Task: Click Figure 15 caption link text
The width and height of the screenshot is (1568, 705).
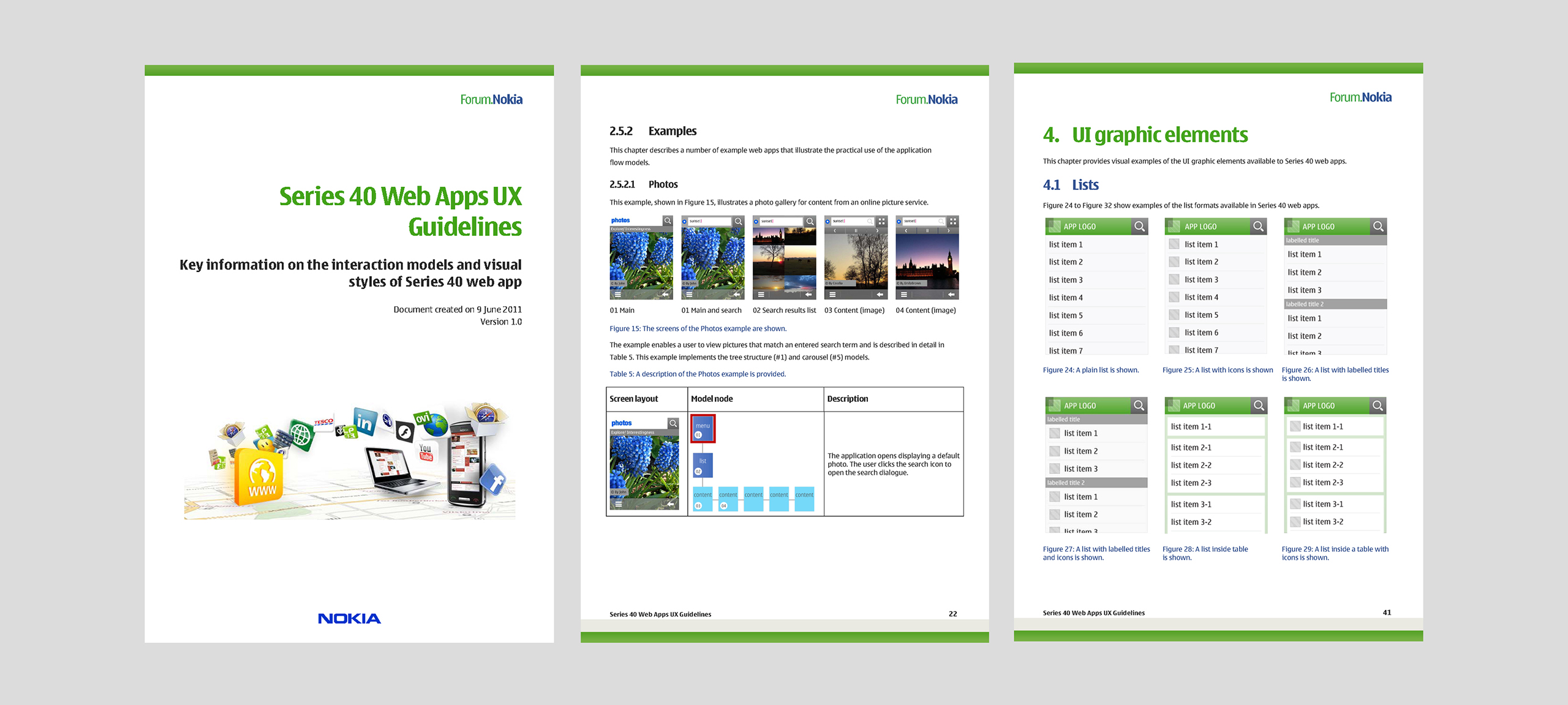Action: point(698,328)
